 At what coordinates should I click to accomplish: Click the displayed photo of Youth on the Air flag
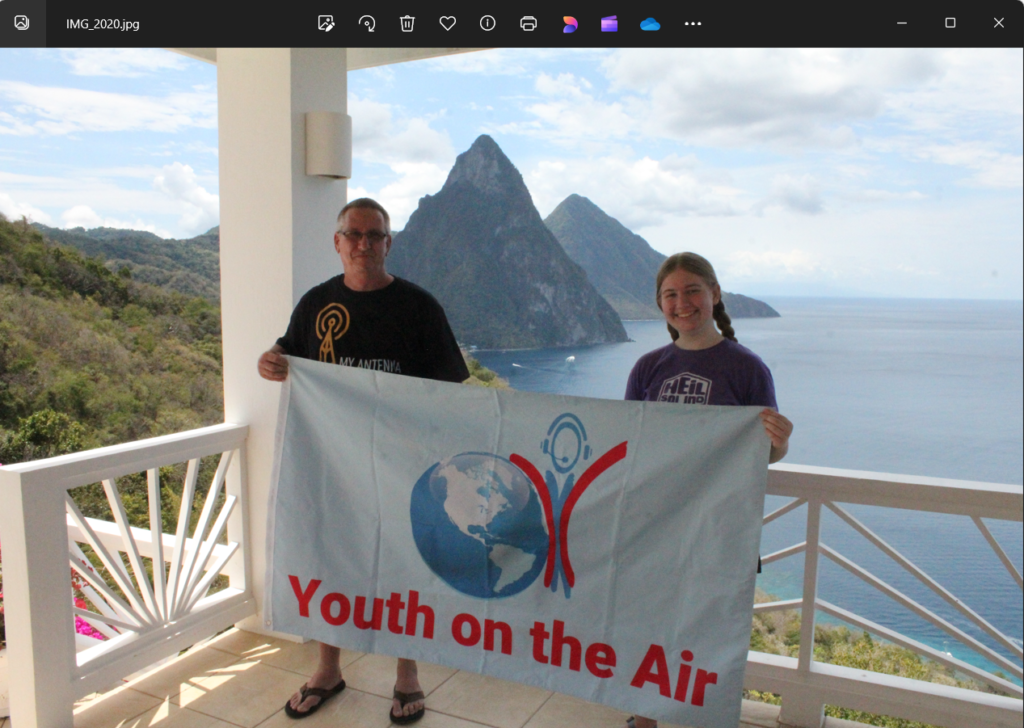click(x=512, y=387)
